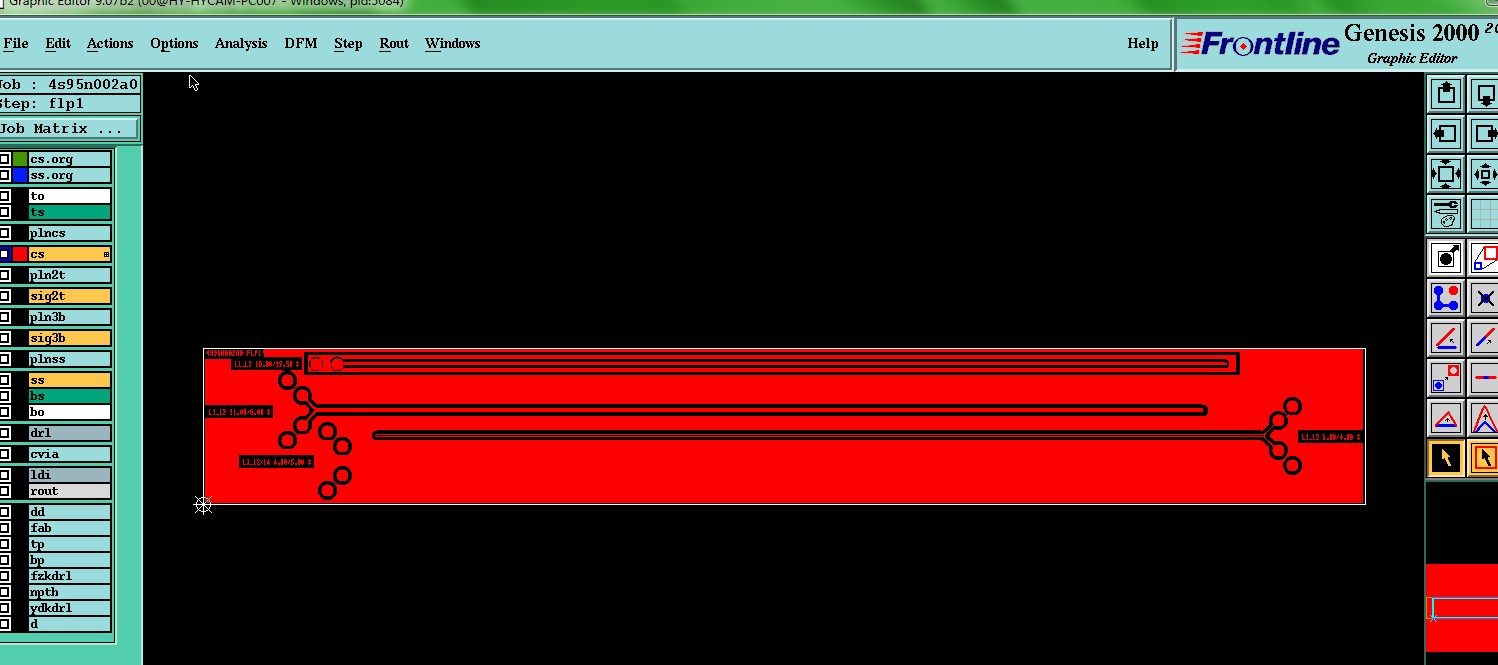The width and height of the screenshot is (1498, 665).
Task: Toggle checkbox for sig2t layer
Action: (4, 296)
